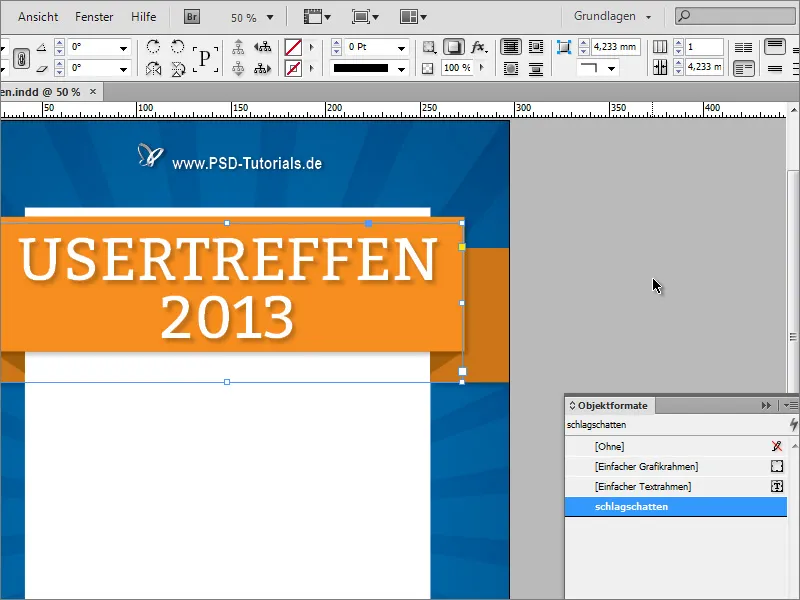Screen dimensions: 800x600
Task: Open the Fenster menu
Action: pos(94,16)
